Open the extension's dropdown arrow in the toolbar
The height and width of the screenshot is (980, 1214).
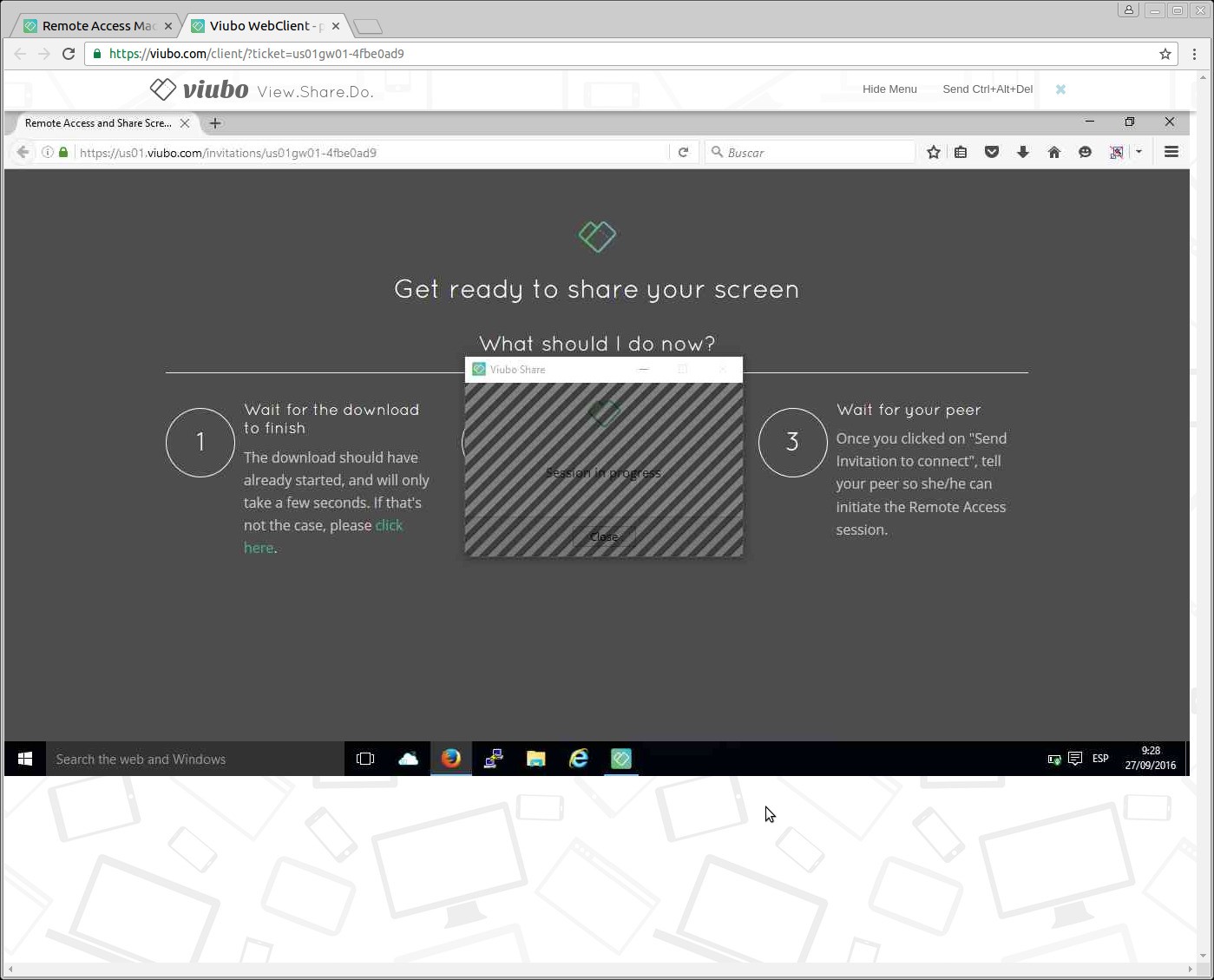(1139, 152)
